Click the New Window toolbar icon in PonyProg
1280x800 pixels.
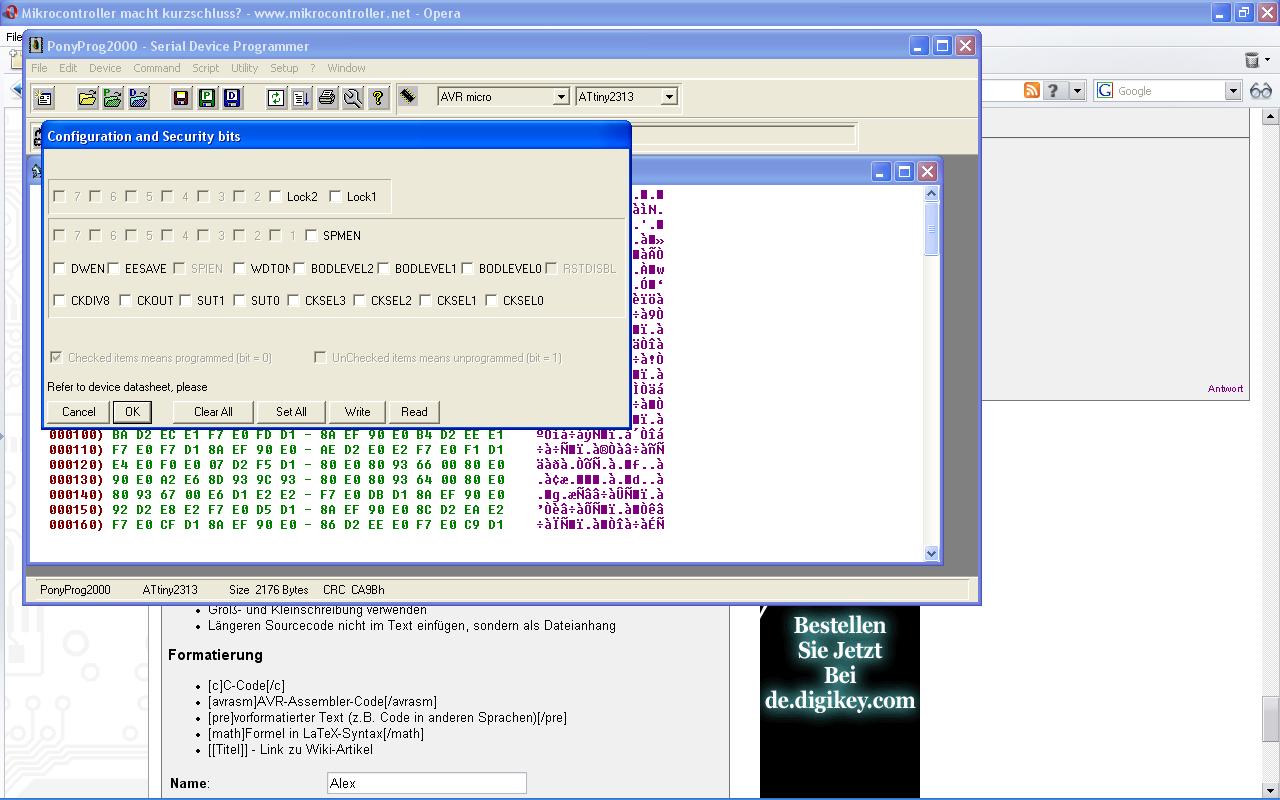(x=44, y=97)
